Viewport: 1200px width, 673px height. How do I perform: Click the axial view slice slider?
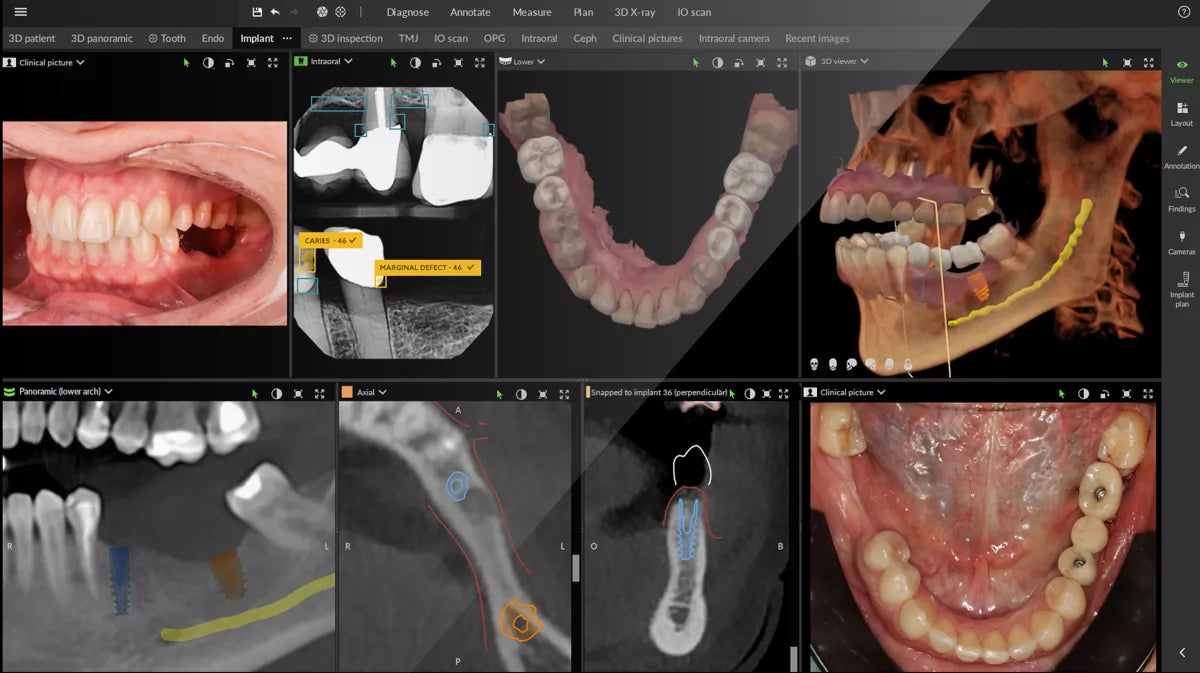[575, 569]
